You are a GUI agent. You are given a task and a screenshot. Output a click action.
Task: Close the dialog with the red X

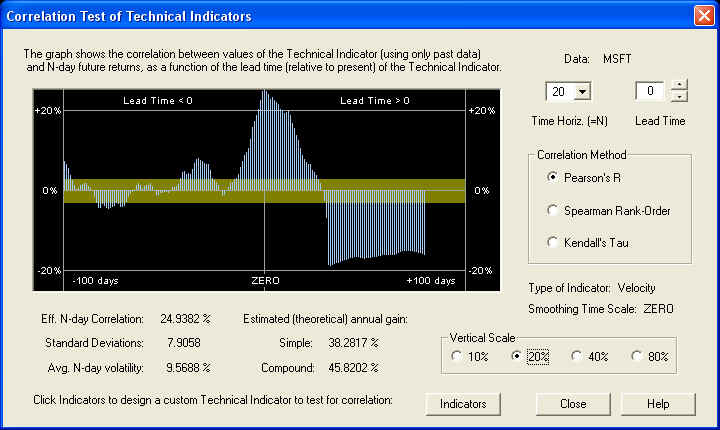[x=704, y=16]
